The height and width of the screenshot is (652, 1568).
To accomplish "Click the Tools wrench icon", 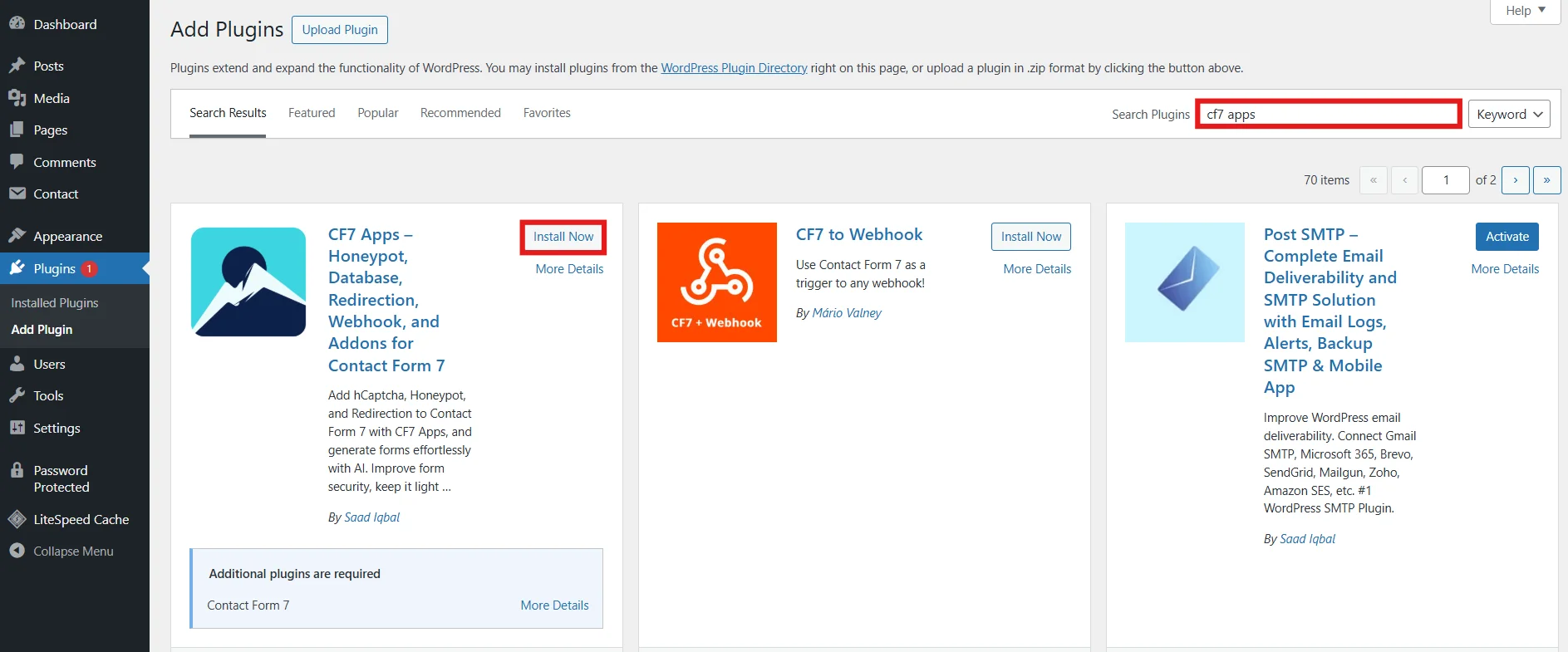I will 17,395.
